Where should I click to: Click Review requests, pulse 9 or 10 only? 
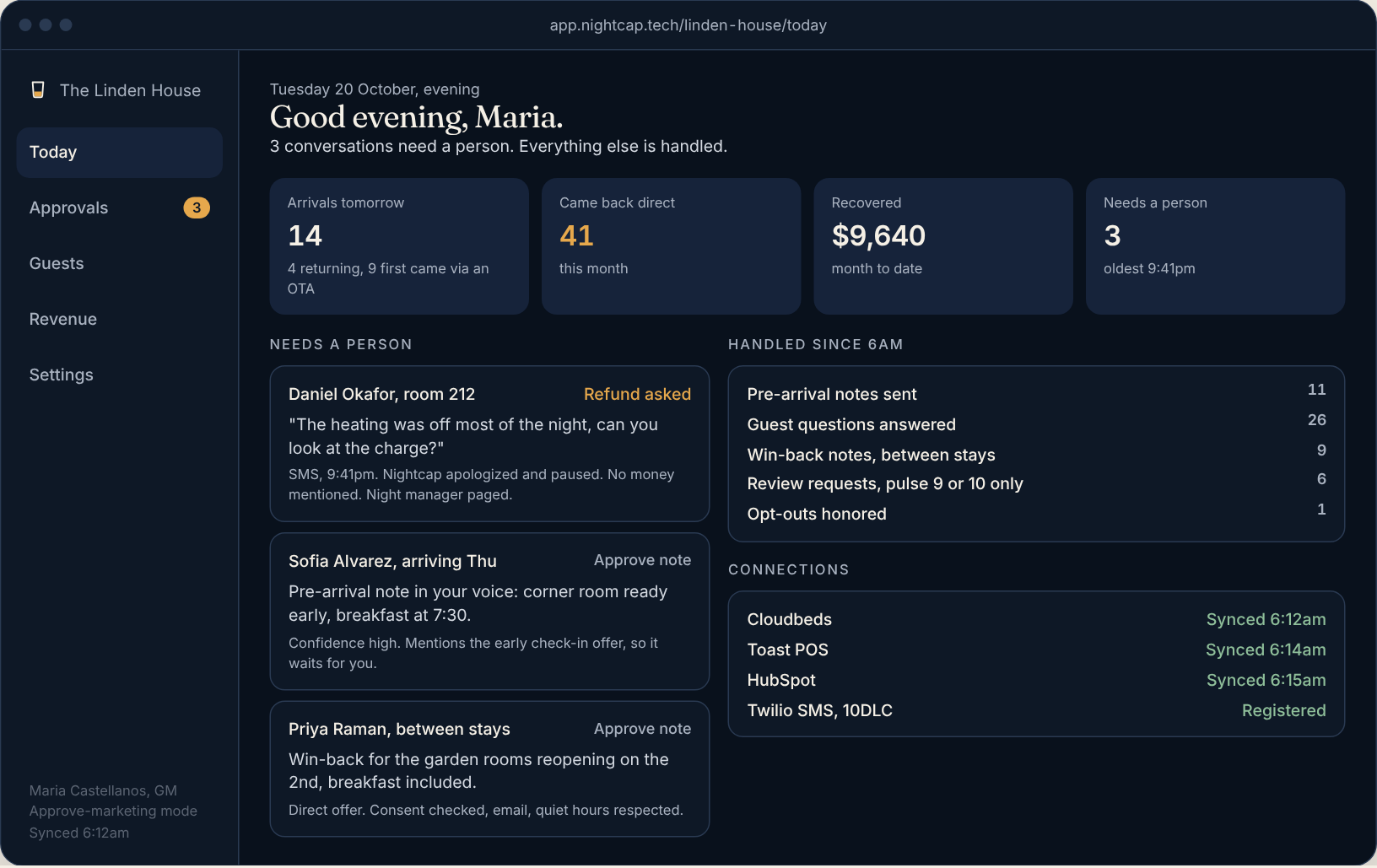[1036, 483]
